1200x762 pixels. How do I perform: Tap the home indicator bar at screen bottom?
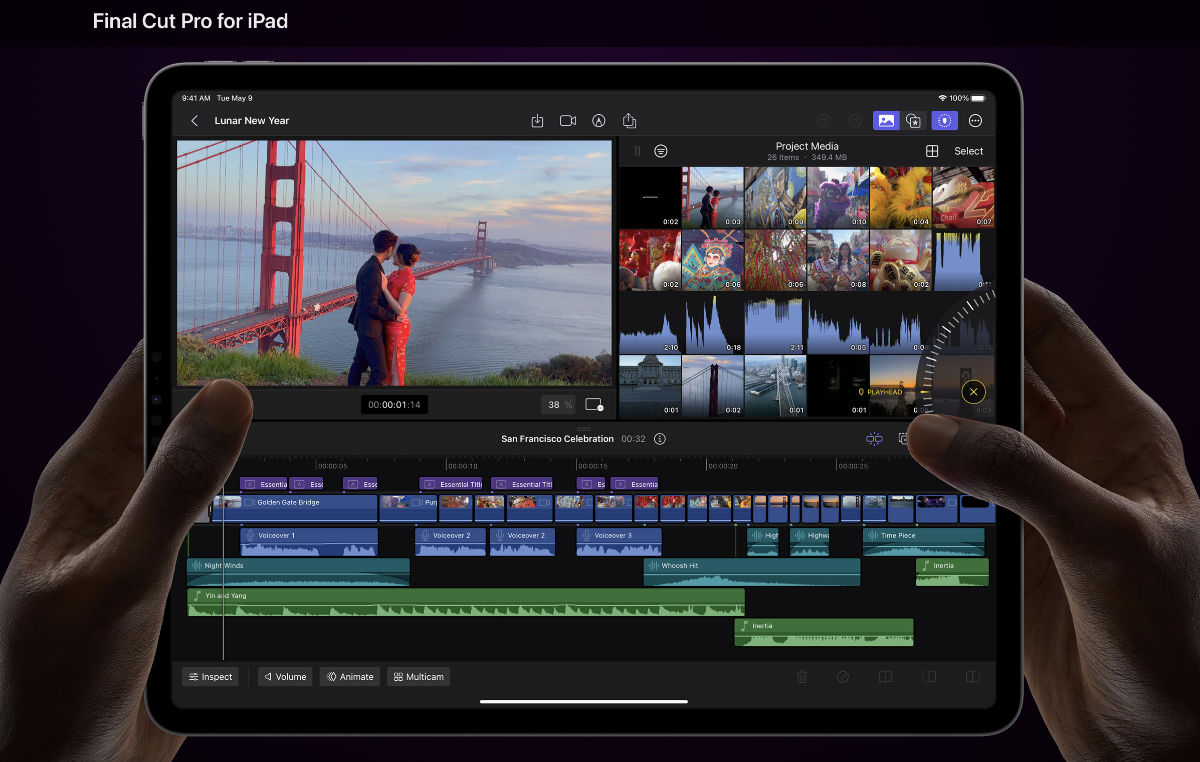[584, 701]
